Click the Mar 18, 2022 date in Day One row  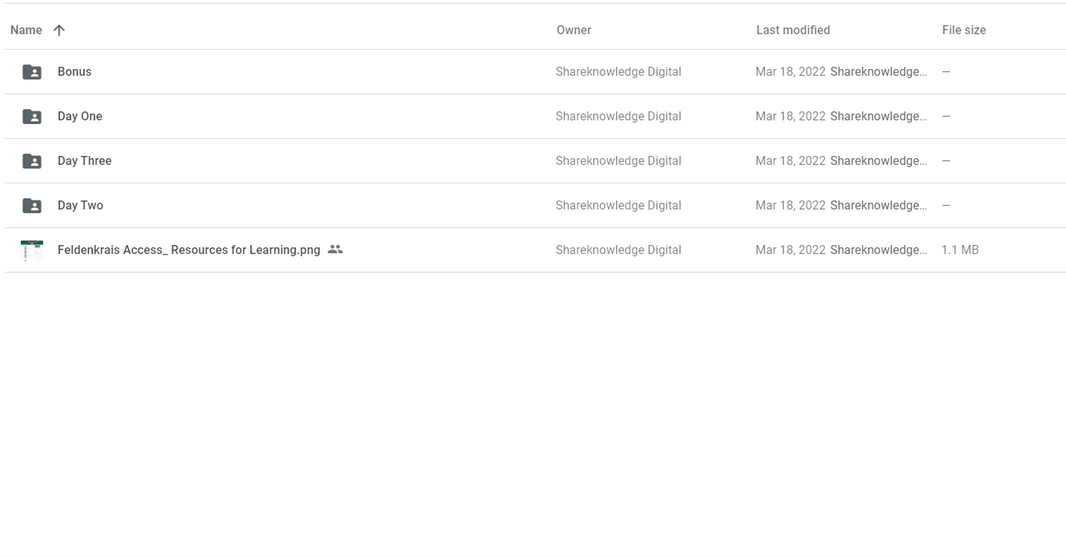click(x=790, y=117)
